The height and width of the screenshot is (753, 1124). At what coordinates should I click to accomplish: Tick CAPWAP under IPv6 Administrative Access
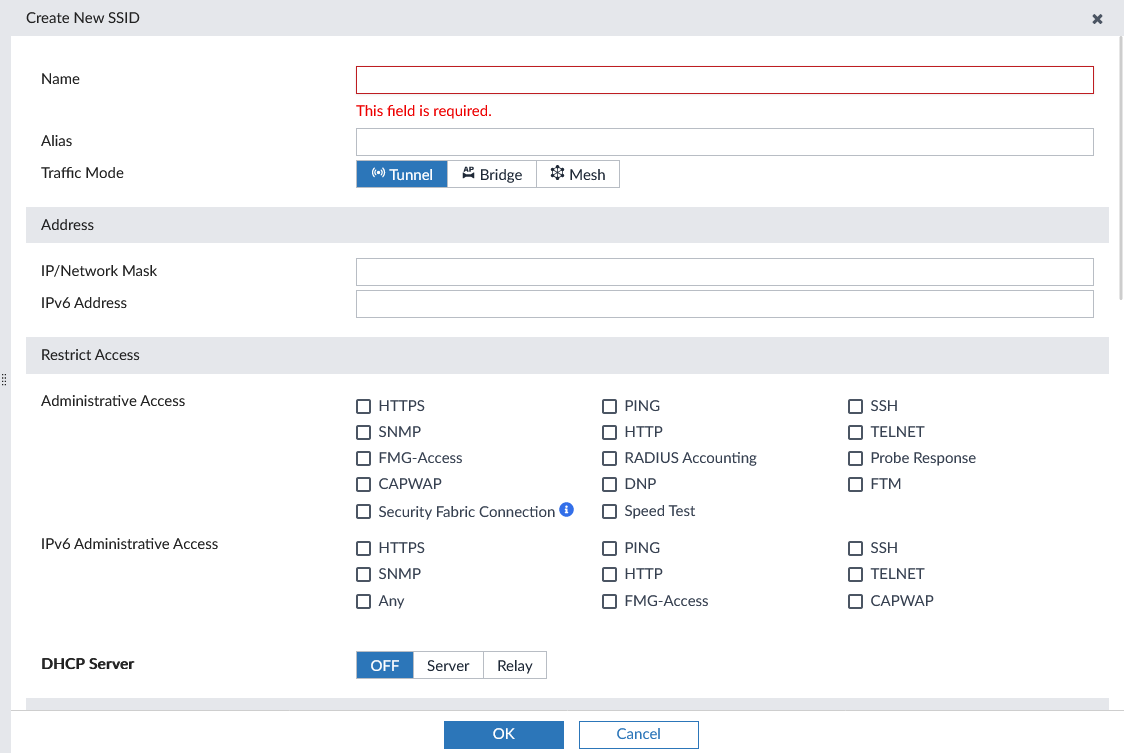pos(855,601)
